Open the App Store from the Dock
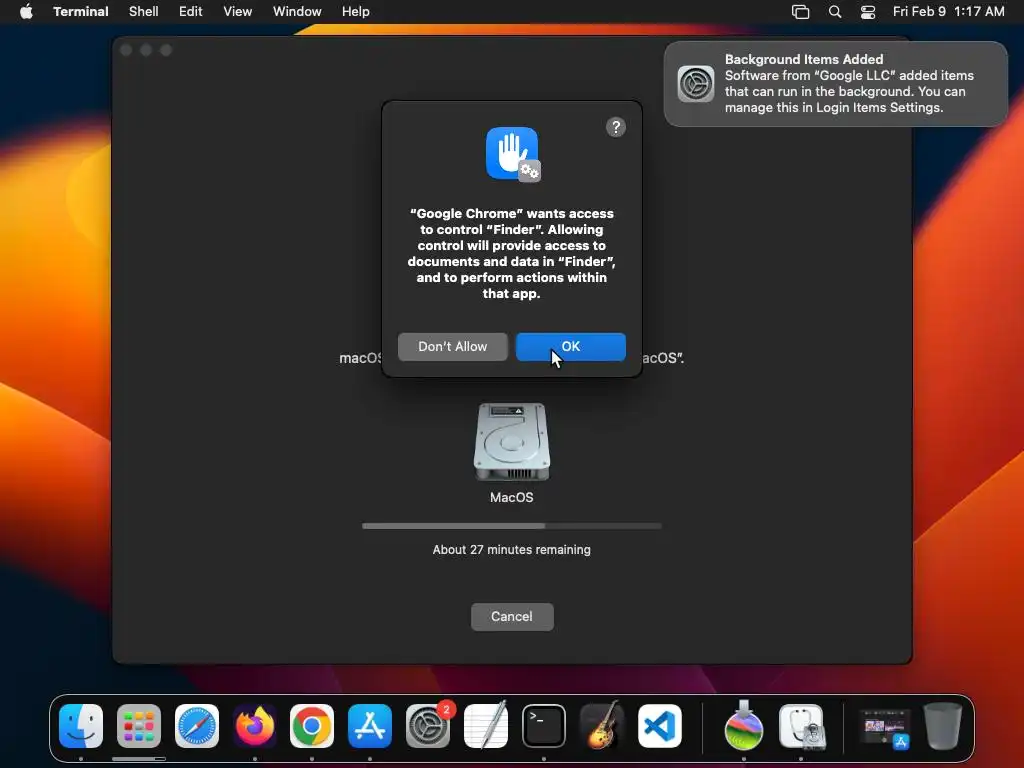Viewport: 1024px width, 768px height. 370,726
